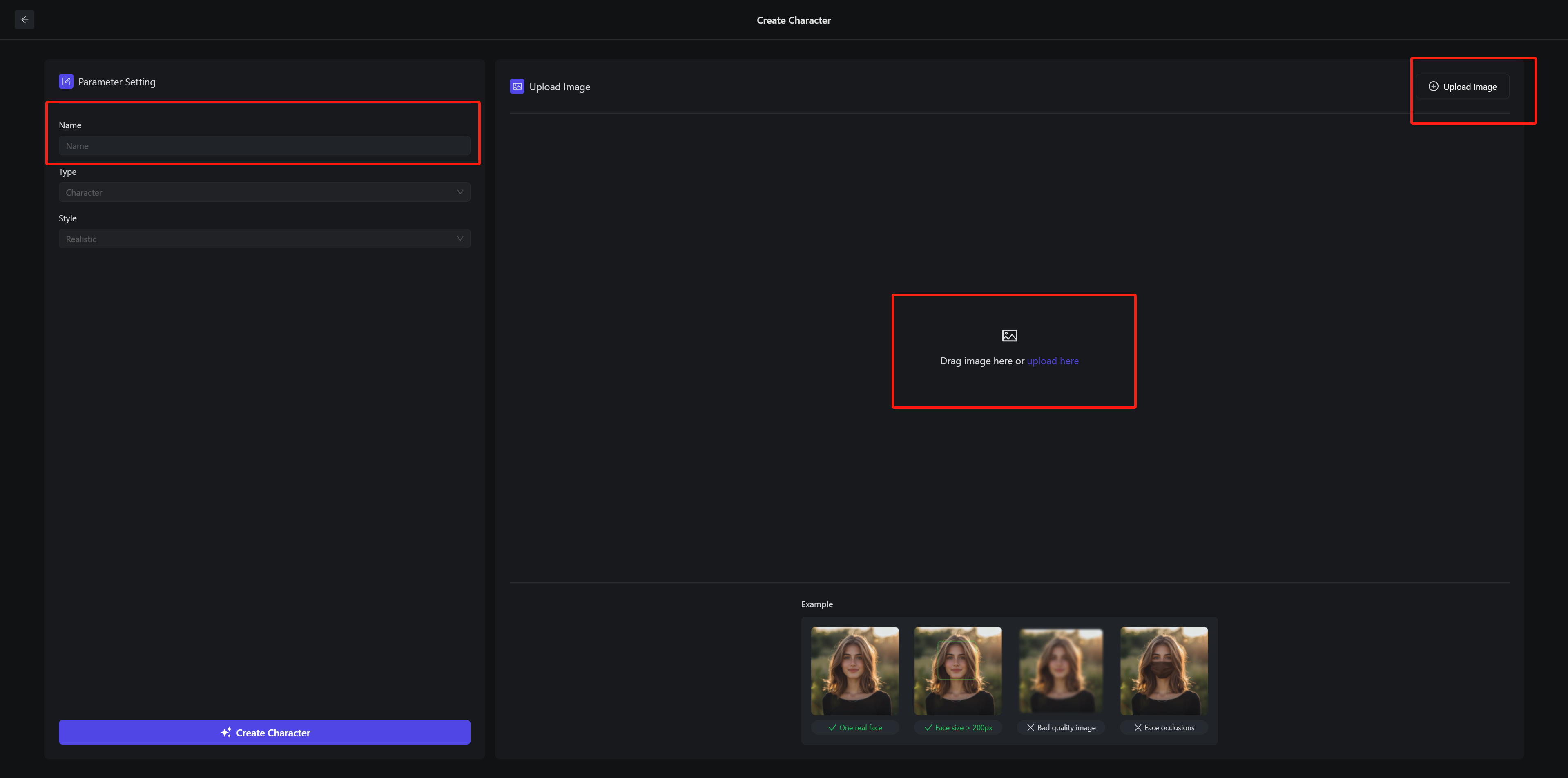The width and height of the screenshot is (1568, 778).
Task: Click the 'Face occlusions' label
Action: pos(1164,727)
